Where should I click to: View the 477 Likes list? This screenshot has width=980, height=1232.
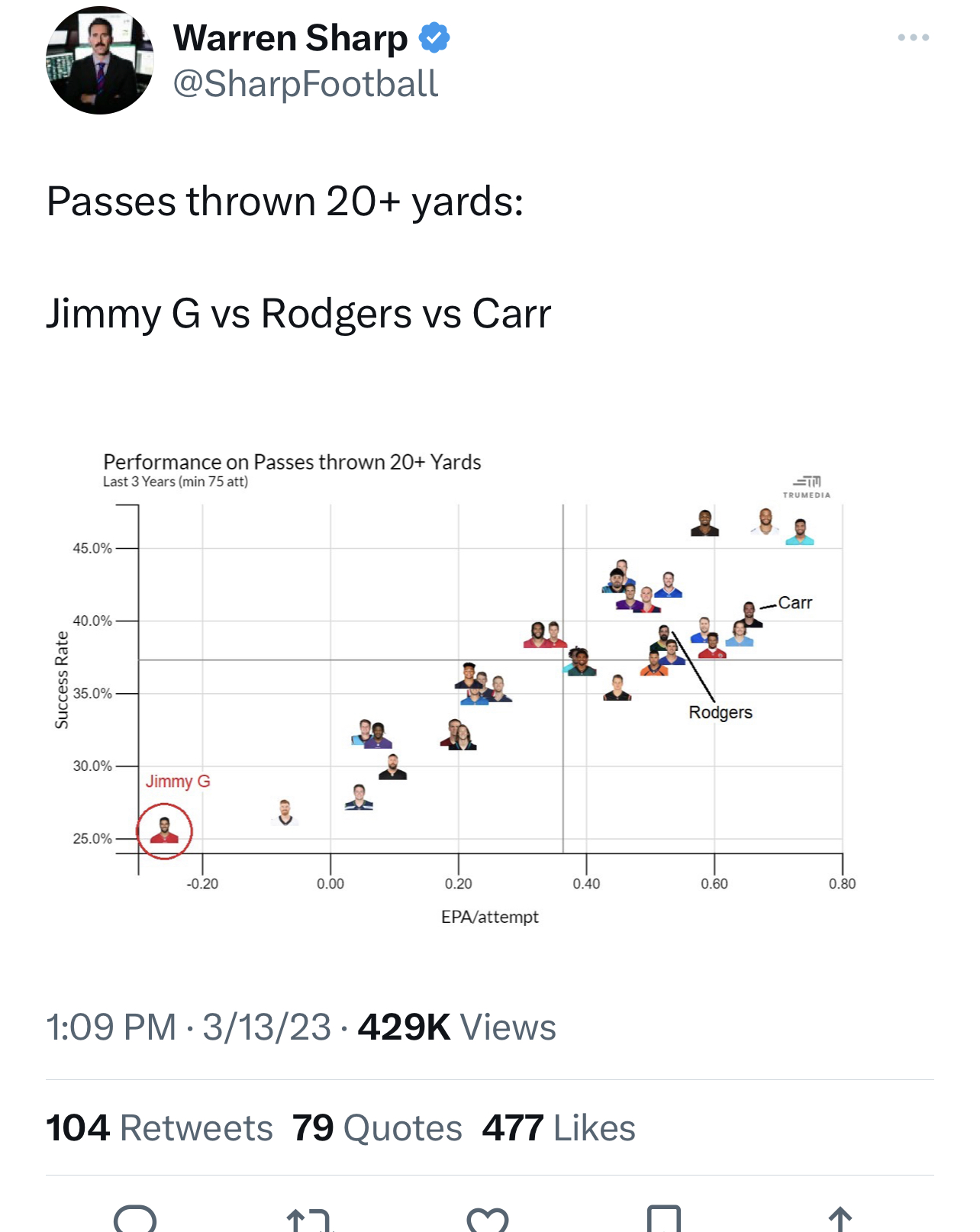559,1127
